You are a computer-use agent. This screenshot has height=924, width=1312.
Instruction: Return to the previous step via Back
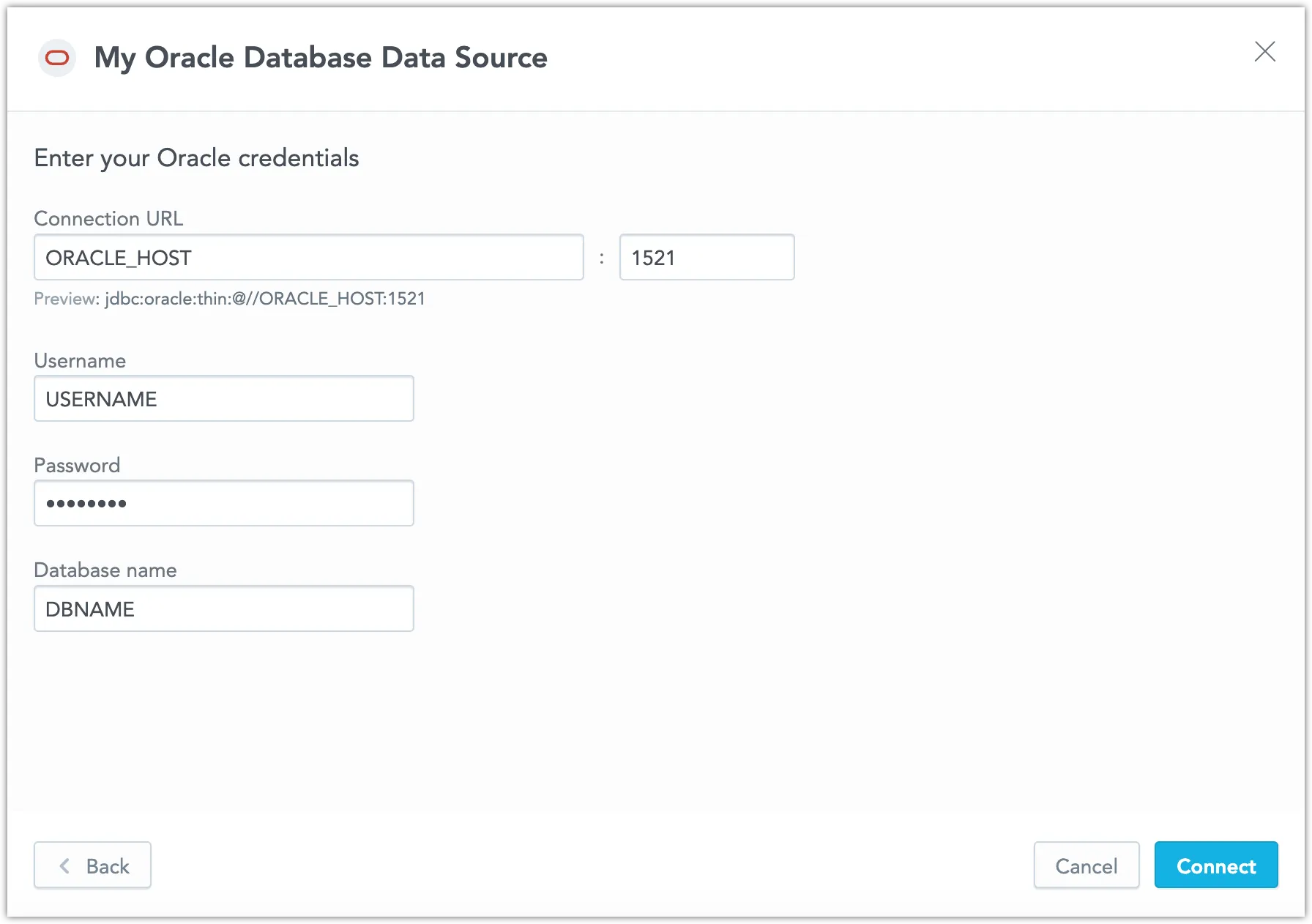(x=92, y=865)
